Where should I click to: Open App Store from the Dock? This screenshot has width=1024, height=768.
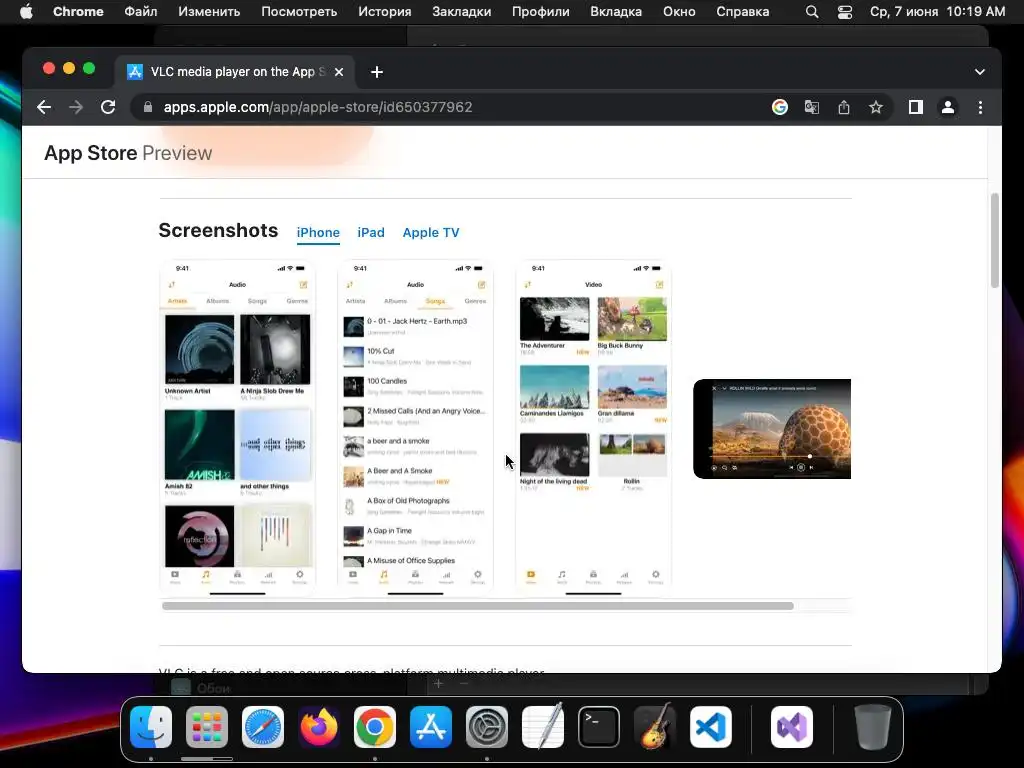pos(431,727)
